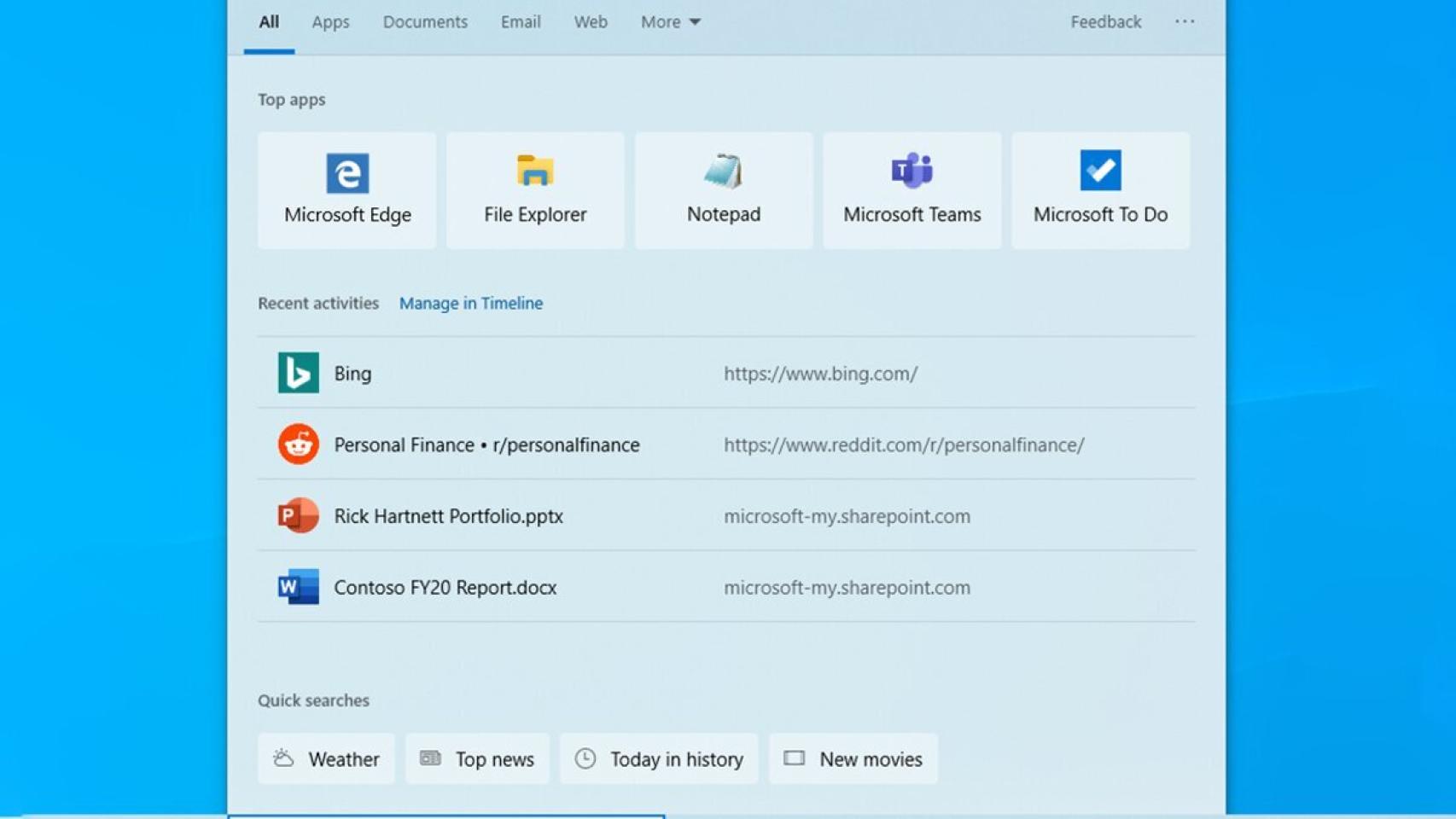Image resolution: width=1456 pixels, height=819 pixels.
Task: Click the Feedback button
Action: coord(1106,22)
